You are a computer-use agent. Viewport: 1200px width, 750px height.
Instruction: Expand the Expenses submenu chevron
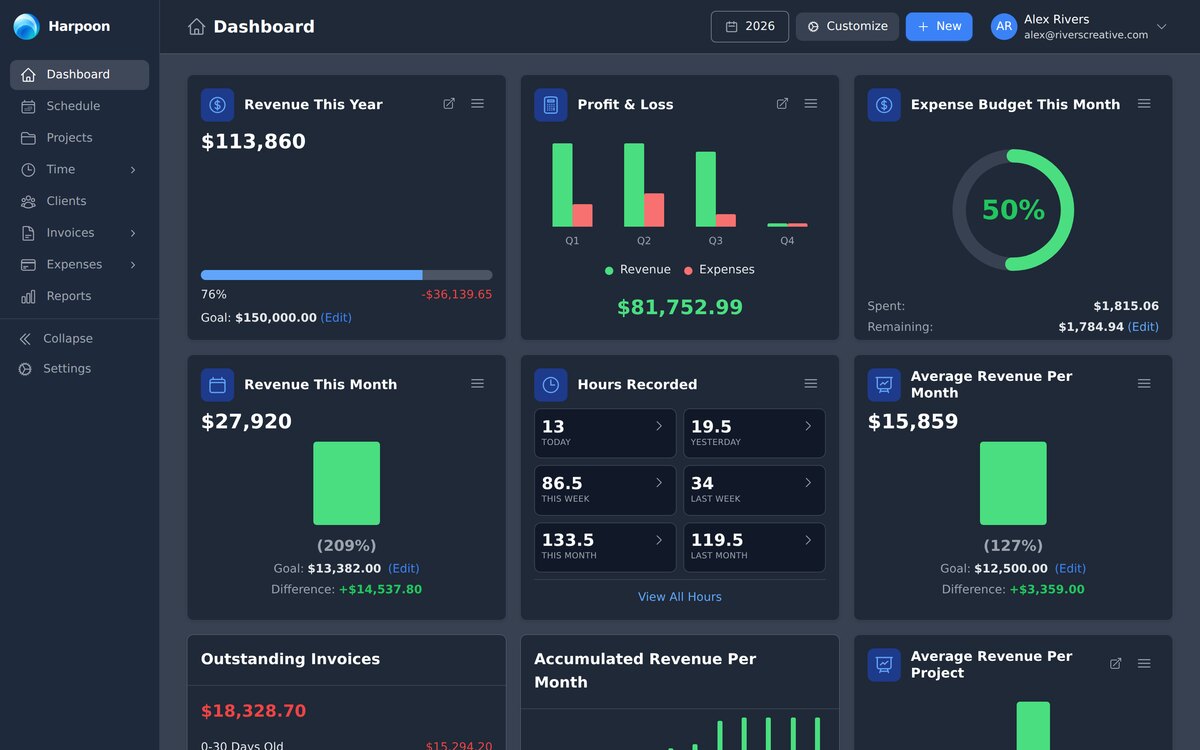[133, 265]
